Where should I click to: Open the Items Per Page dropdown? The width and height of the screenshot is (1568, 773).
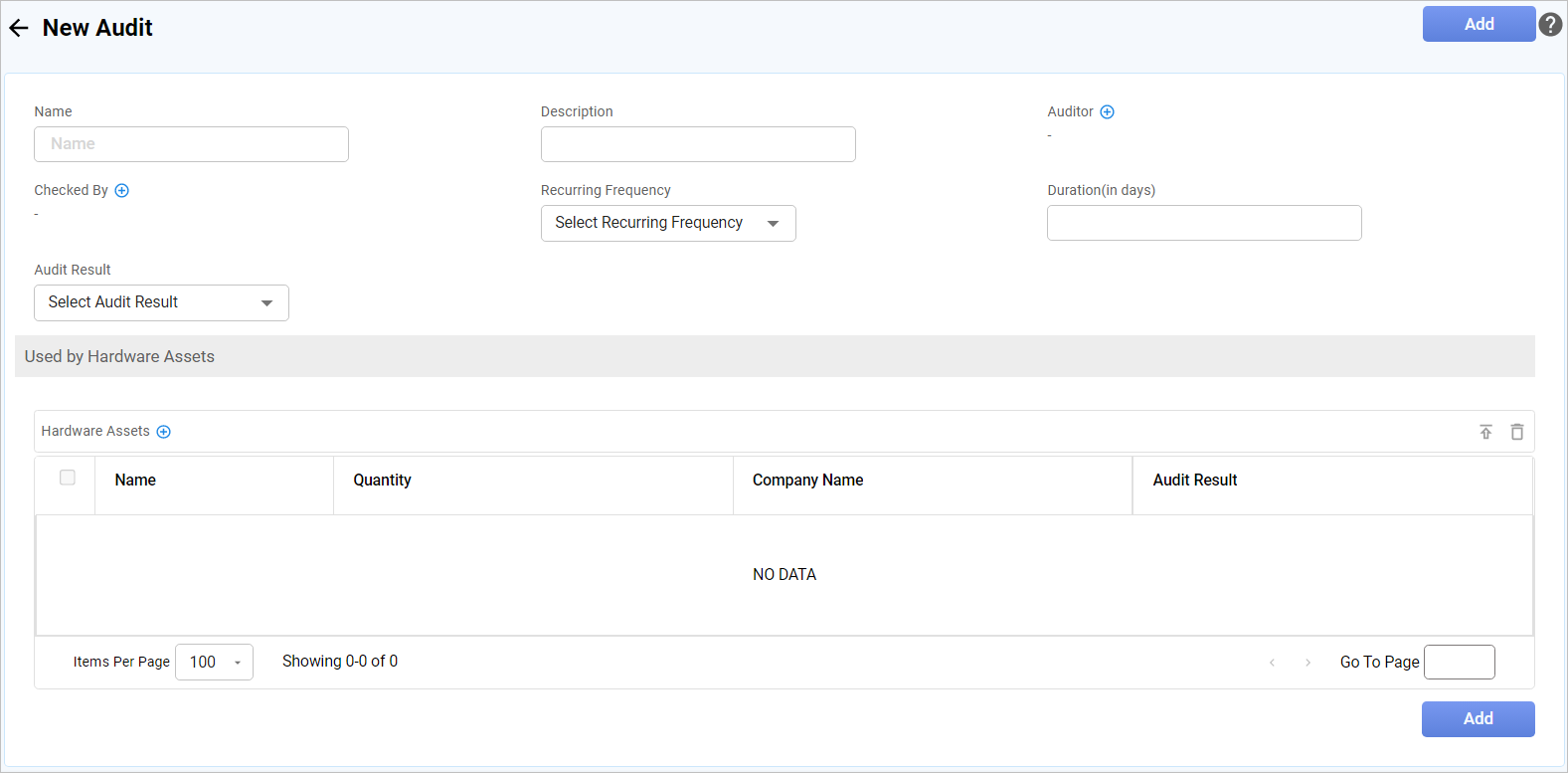tap(214, 663)
